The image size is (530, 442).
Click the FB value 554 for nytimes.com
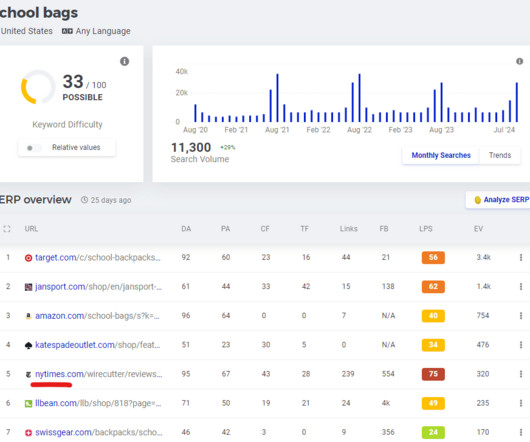coord(388,374)
